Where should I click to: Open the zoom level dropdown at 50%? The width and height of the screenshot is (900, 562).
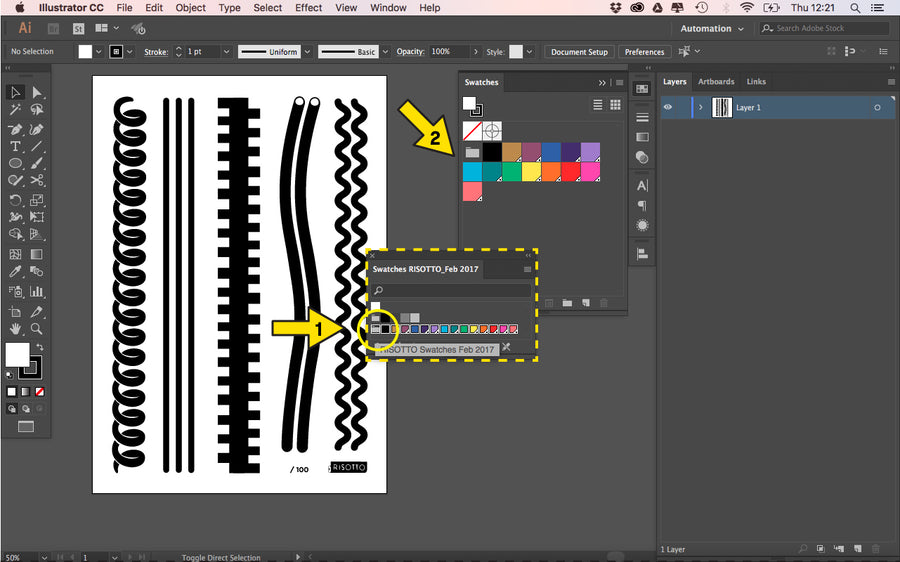click(x=44, y=557)
